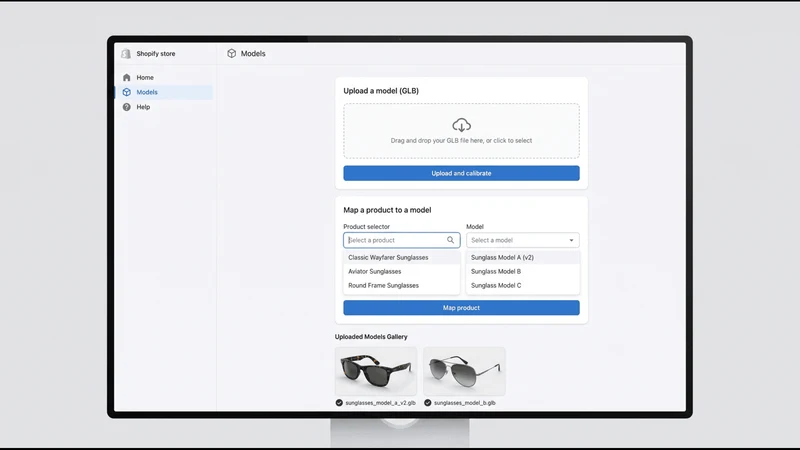Viewport: 800px width, 450px height.
Task: Open the Select a model dropdown
Action: coord(522,240)
